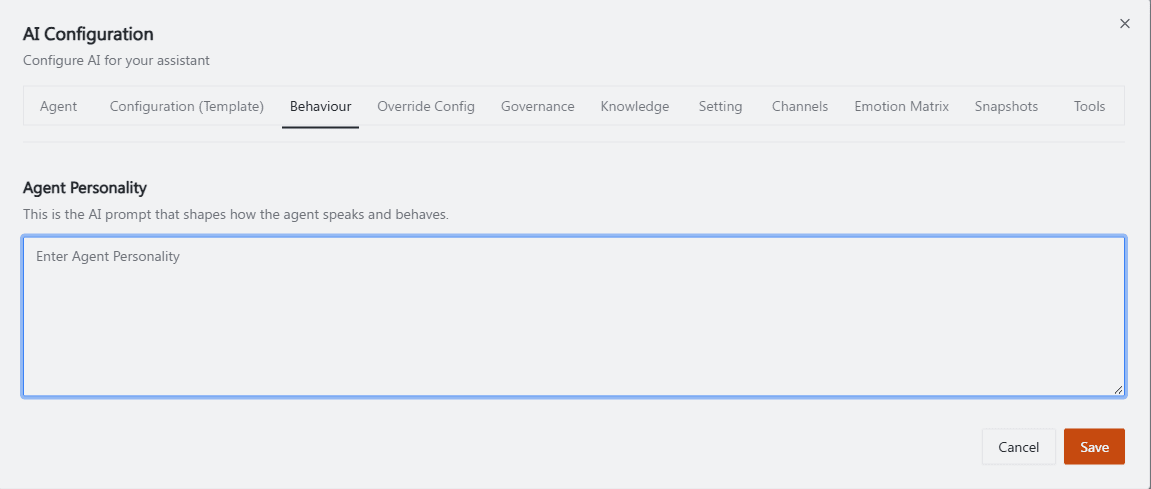
Task: Cancel the configuration changes
Action: [x=1018, y=446]
